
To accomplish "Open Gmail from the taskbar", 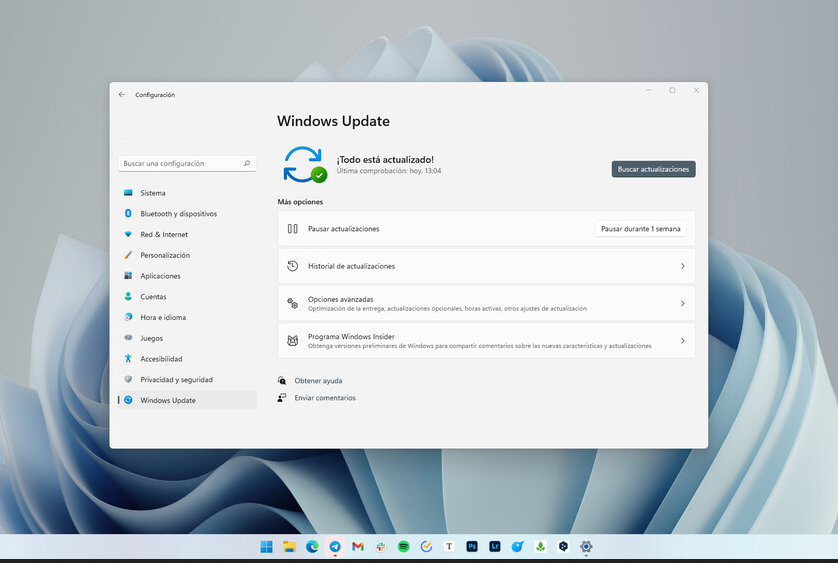I will [x=358, y=546].
